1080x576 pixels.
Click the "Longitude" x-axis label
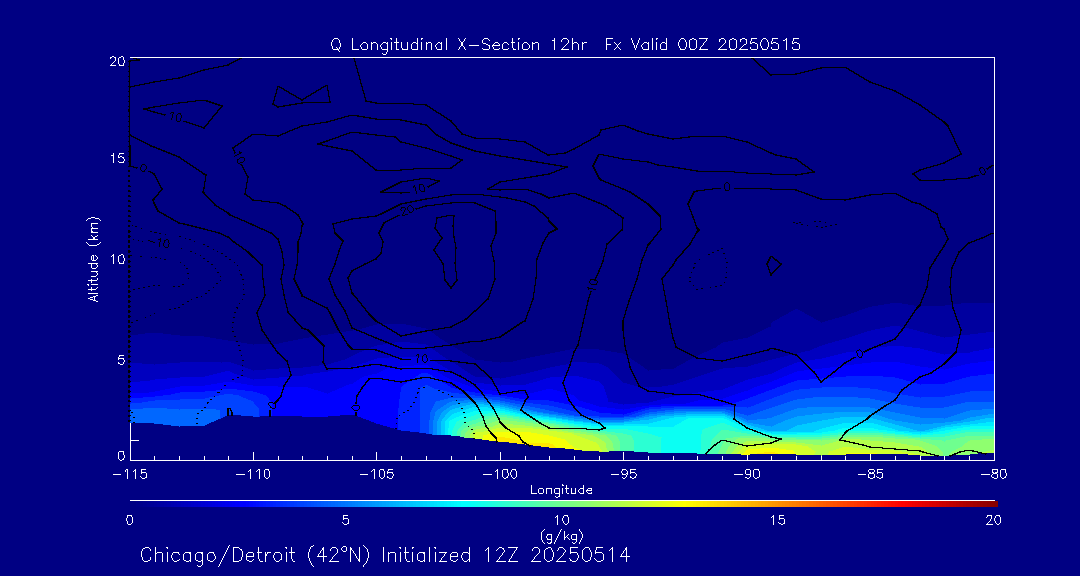pyautogui.click(x=561, y=489)
